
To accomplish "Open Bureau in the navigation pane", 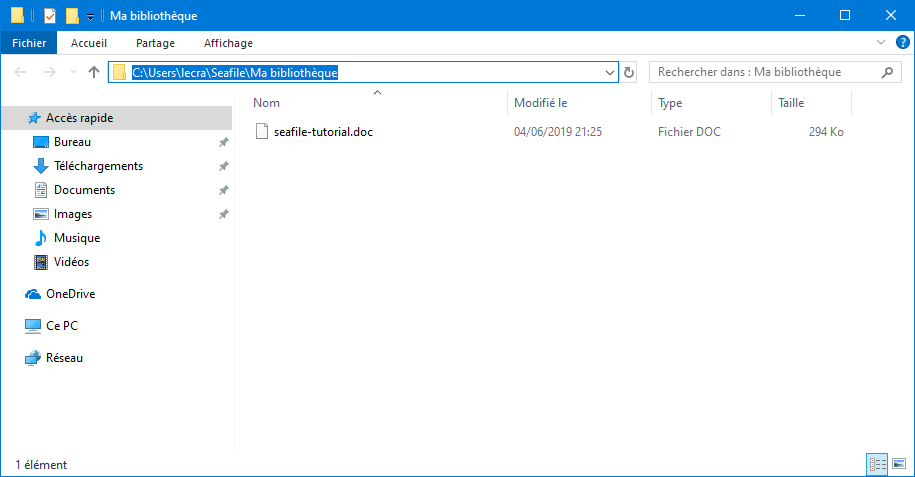I will (72, 142).
